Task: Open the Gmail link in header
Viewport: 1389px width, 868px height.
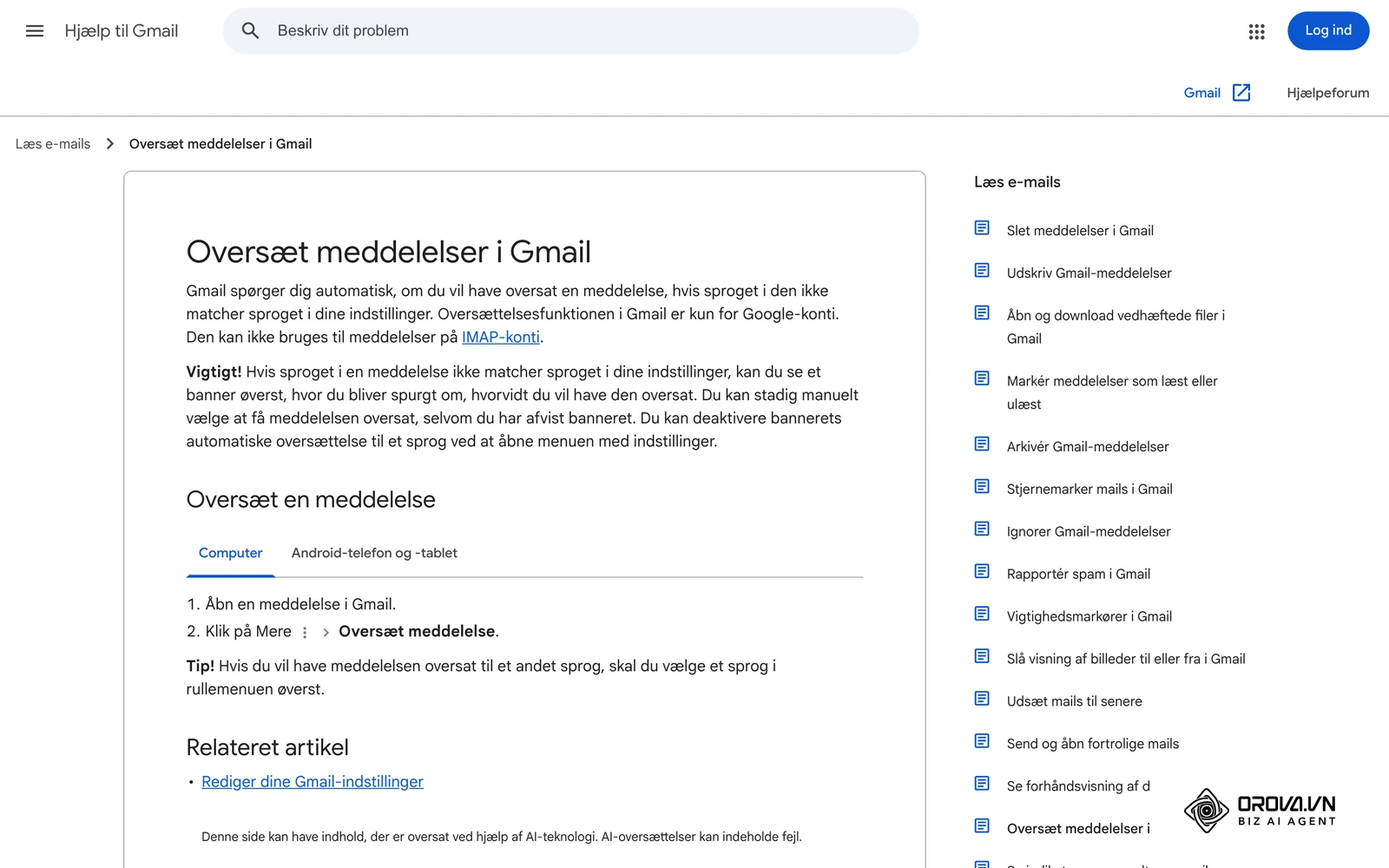Action: 1201,93
